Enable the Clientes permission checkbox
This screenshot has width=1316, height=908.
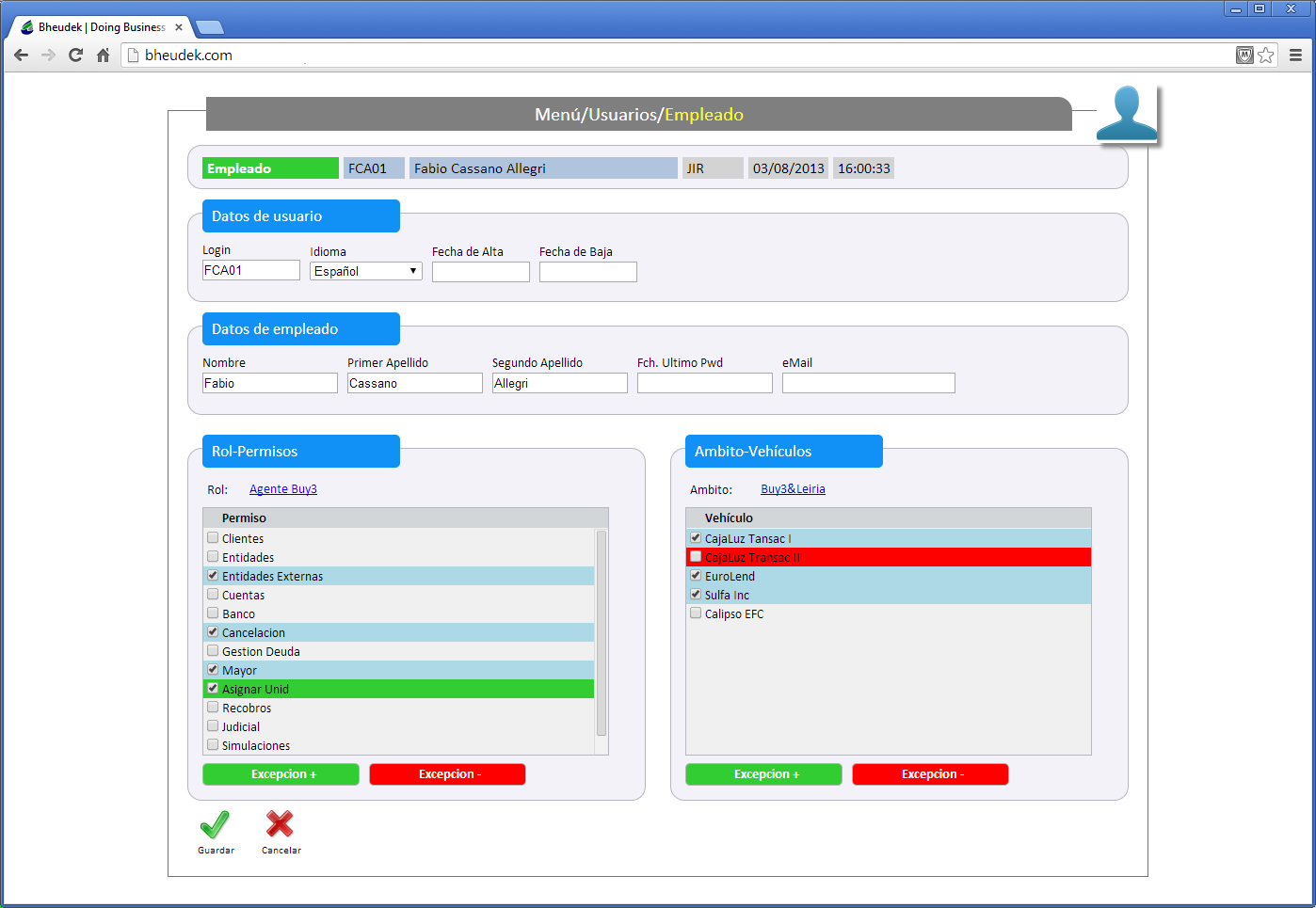tap(213, 538)
